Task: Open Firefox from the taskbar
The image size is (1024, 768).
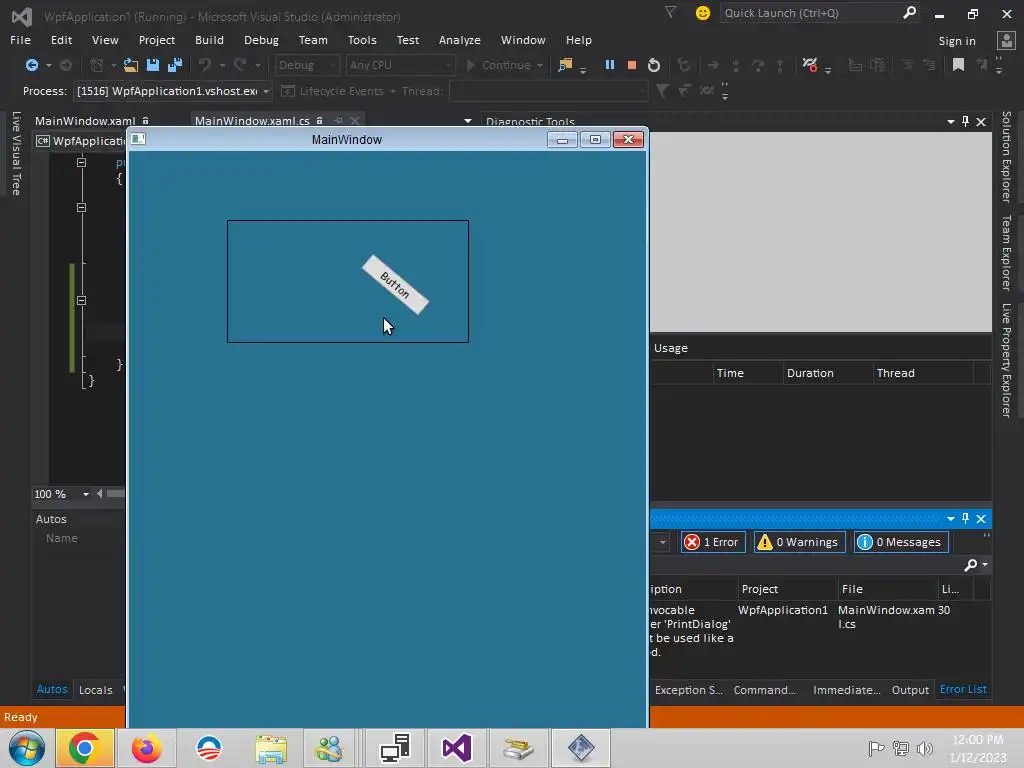Action: (146, 748)
